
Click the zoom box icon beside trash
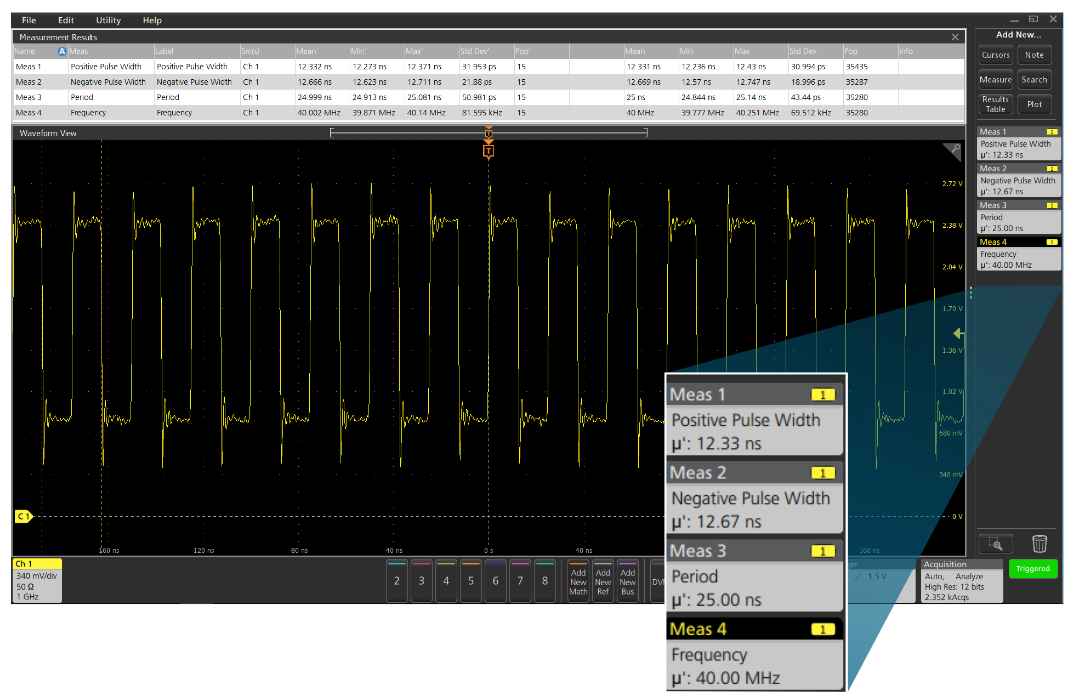click(x=996, y=544)
